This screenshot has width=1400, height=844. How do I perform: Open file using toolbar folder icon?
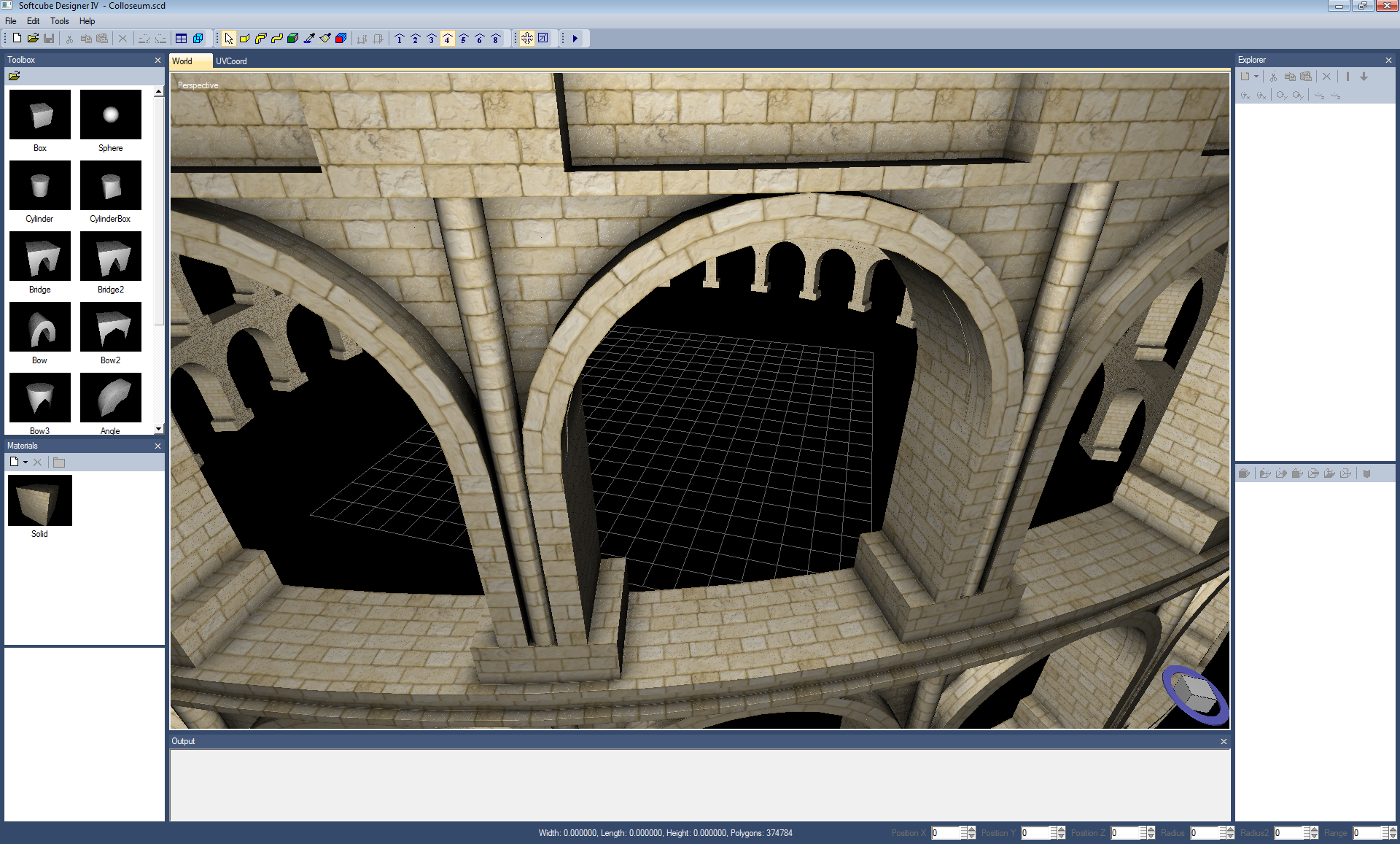point(33,39)
